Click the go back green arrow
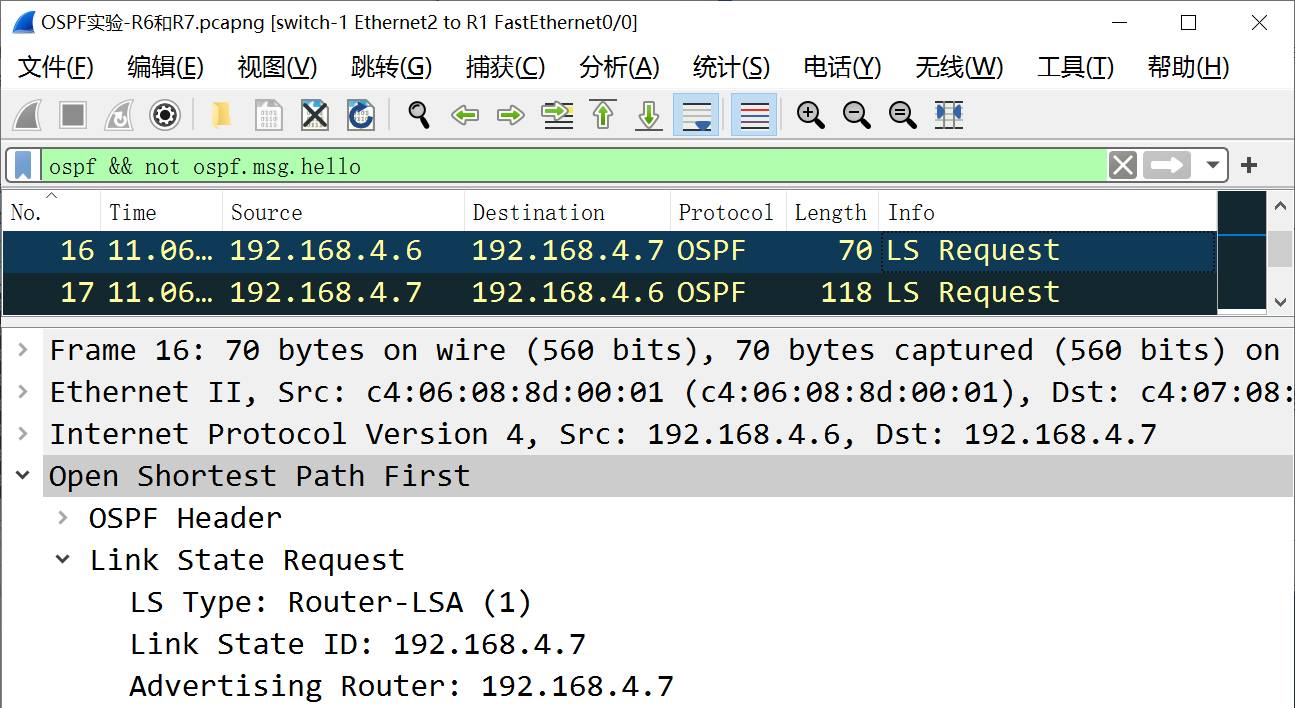Image resolution: width=1295 pixels, height=708 pixels. [465, 115]
